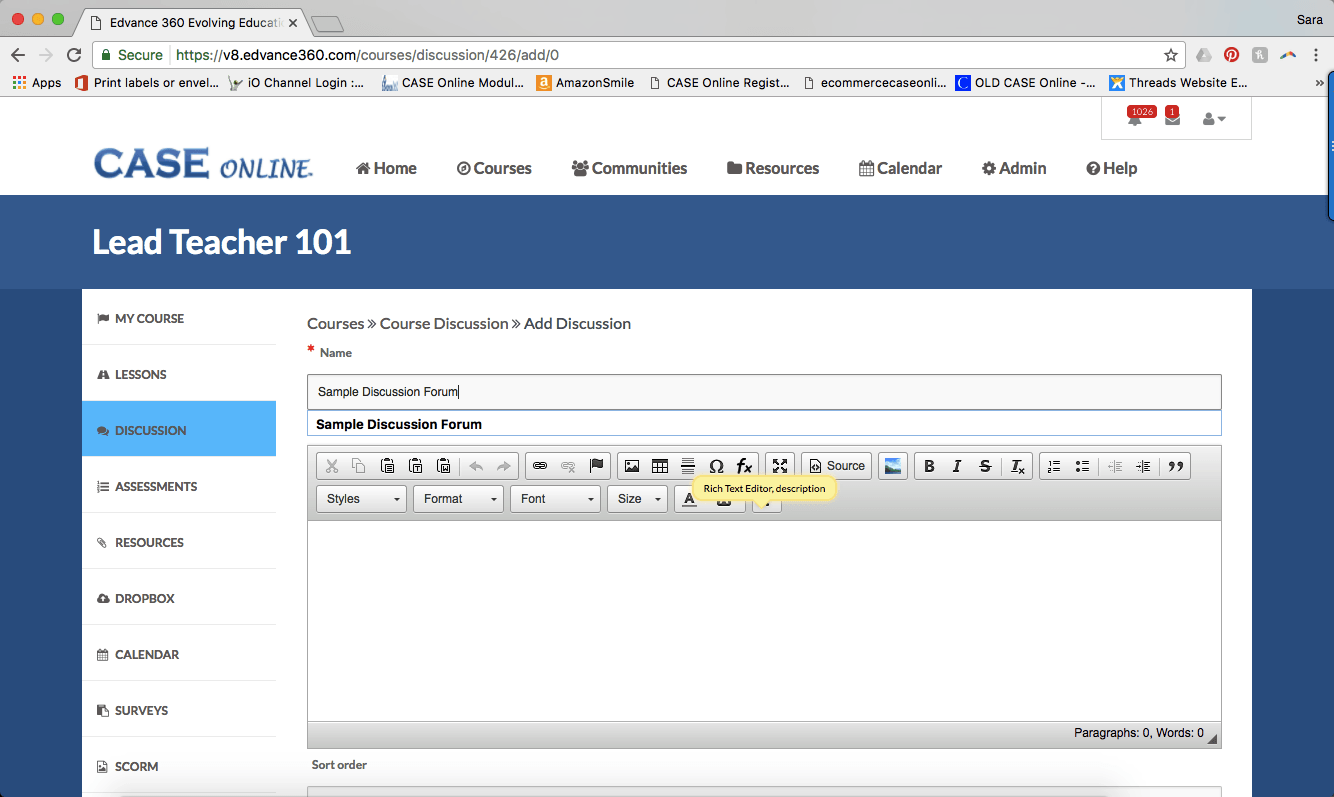Image resolution: width=1334 pixels, height=797 pixels.
Task: Open the notifications bell icon
Action: point(1134,119)
